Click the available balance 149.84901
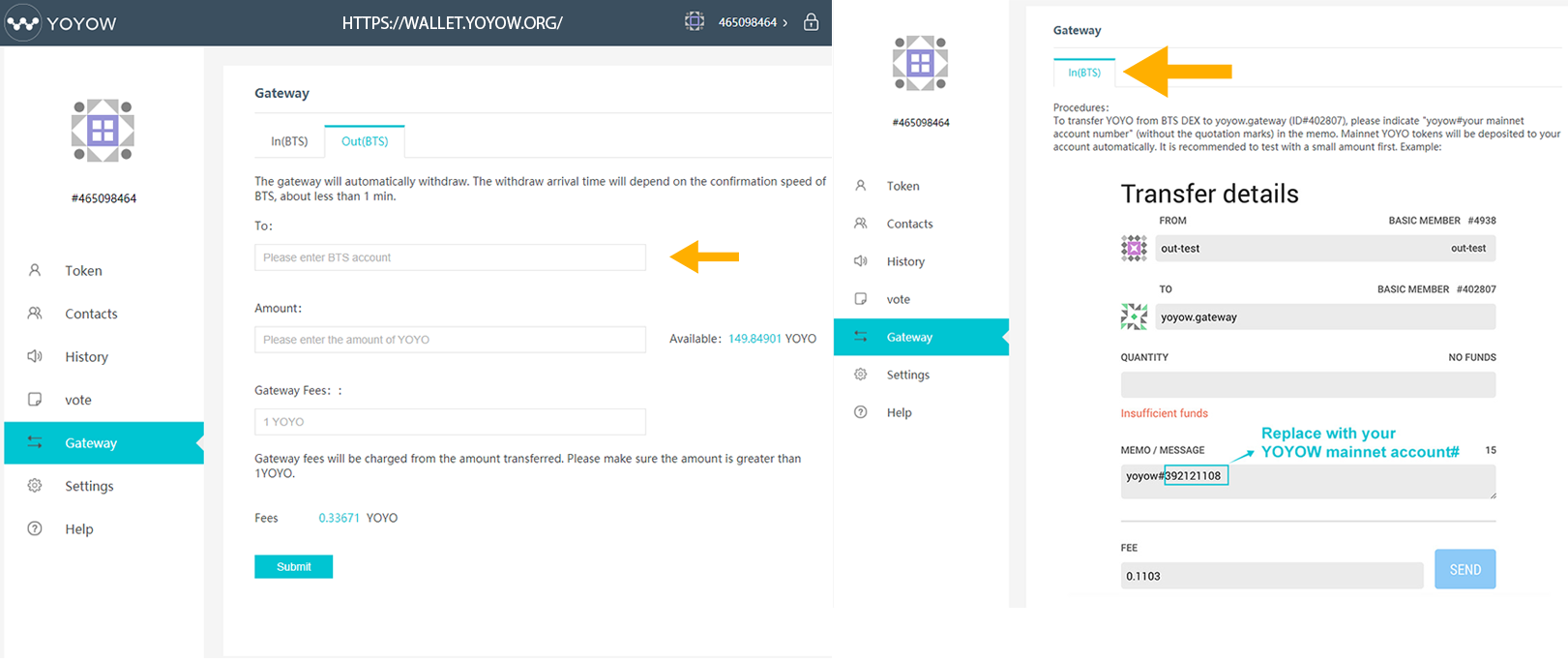The height and width of the screenshot is (661, 1568). pos(754,339)
